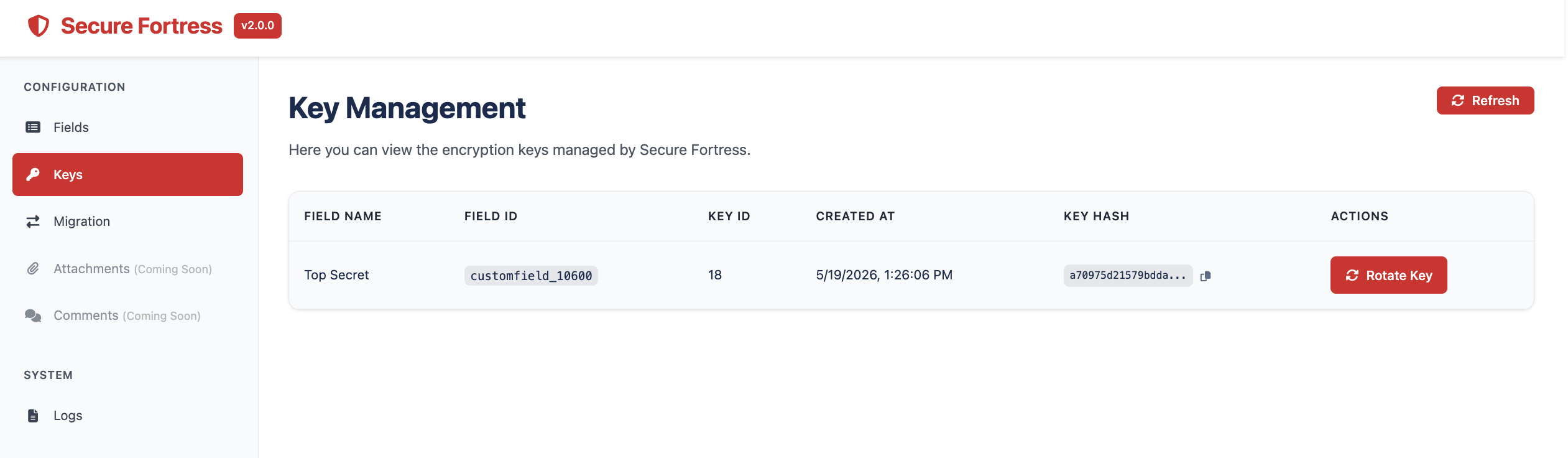Click the Secure Fortress title text
Viewport: 1568px width, 458px height.
point(142,26)
